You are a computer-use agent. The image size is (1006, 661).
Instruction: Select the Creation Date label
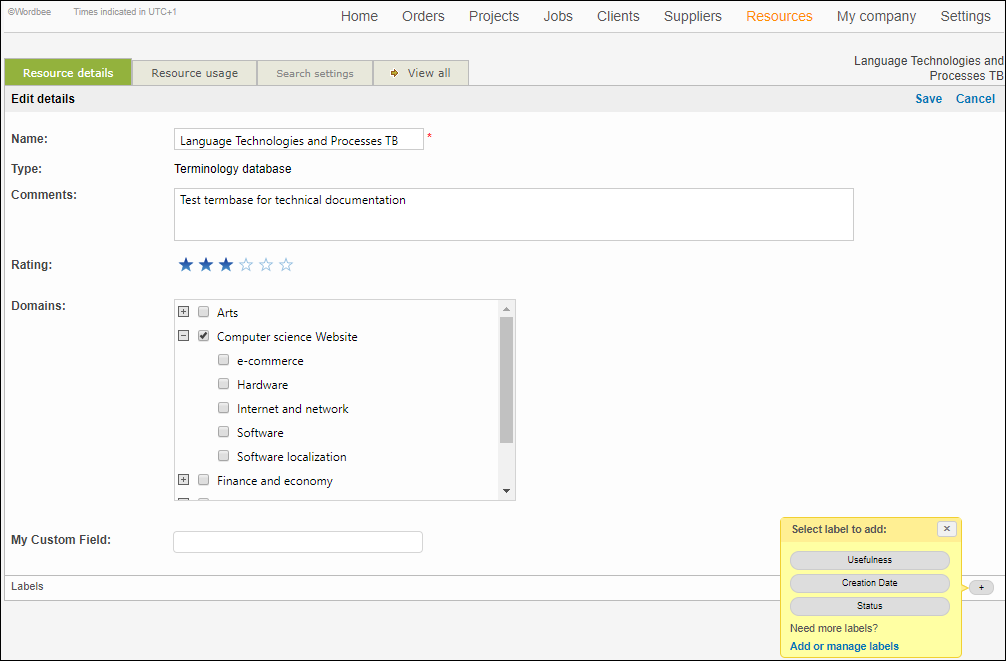click(x=869, y=583)
